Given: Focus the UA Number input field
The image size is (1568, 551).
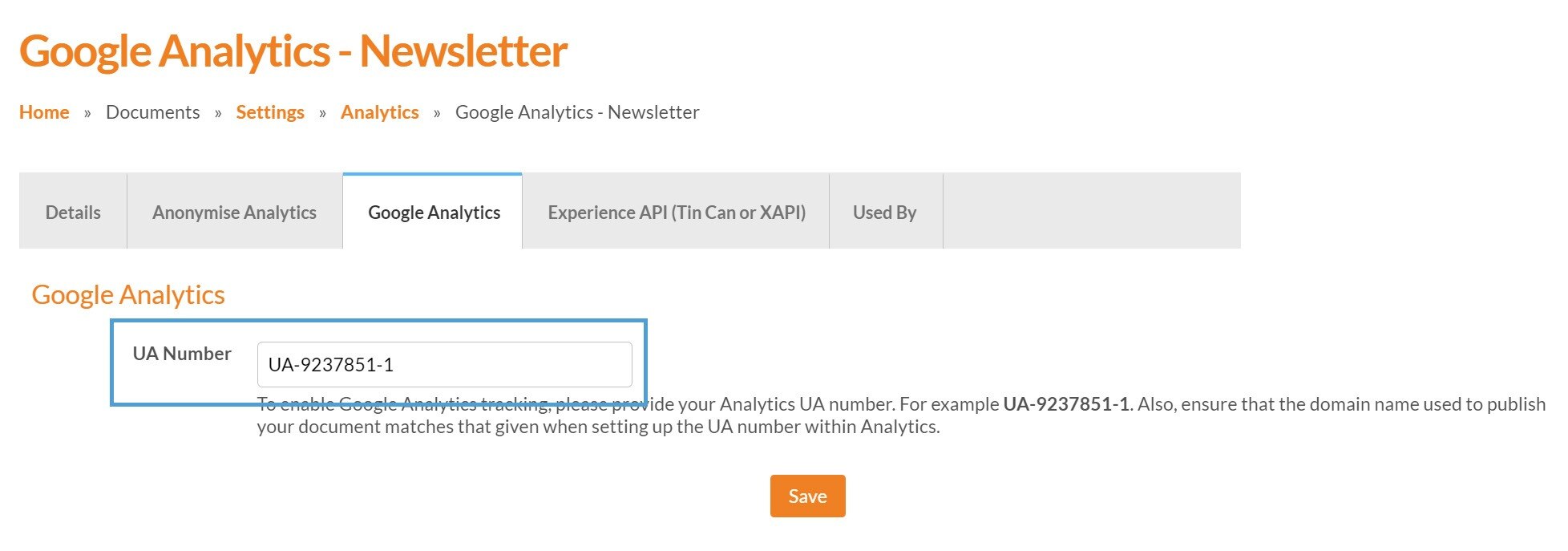Looking at the screenshot, I should pos(444,365).
